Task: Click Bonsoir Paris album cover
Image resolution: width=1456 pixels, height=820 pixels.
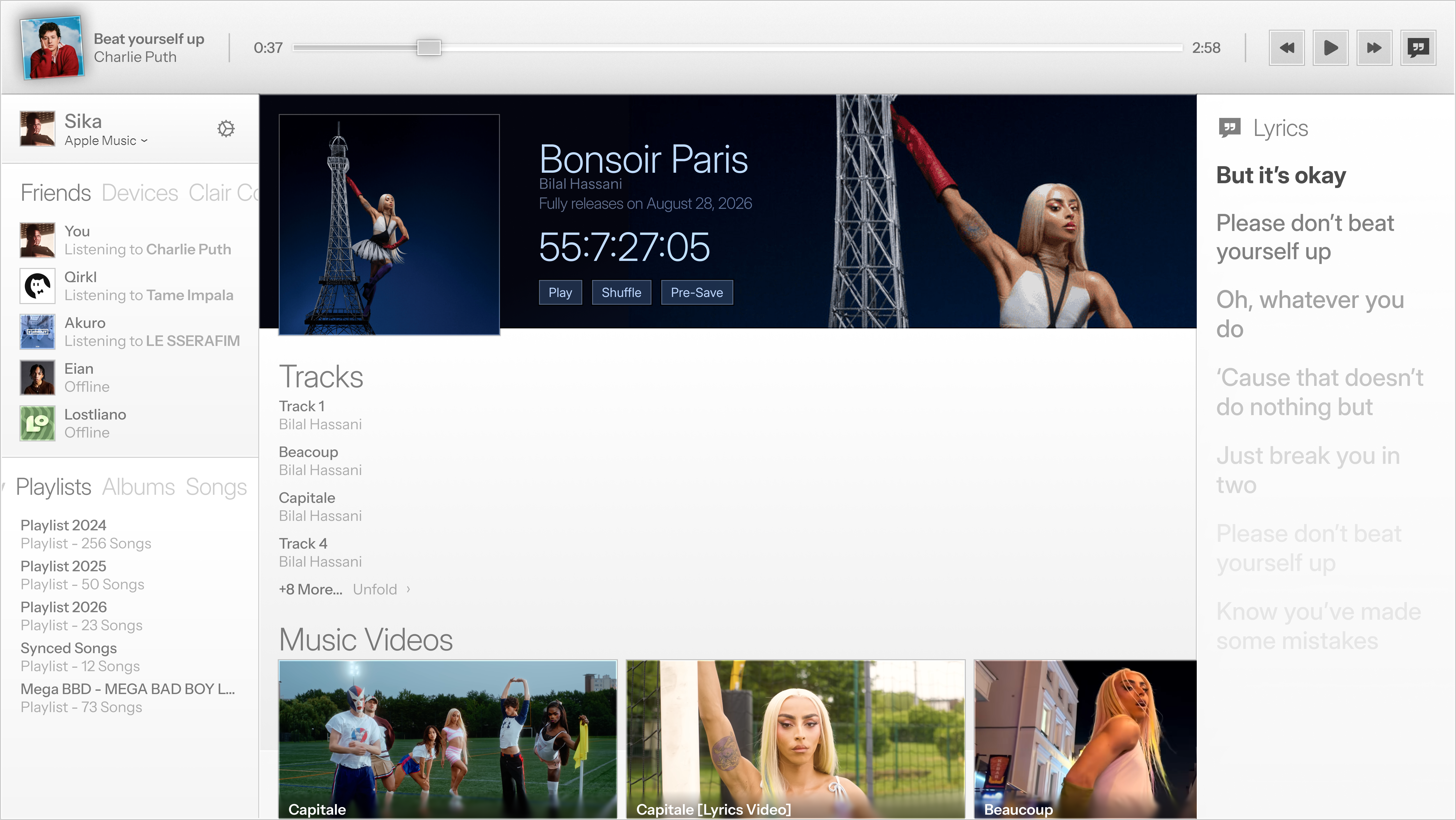Action: pyautogui.click(x=389, y=224)
